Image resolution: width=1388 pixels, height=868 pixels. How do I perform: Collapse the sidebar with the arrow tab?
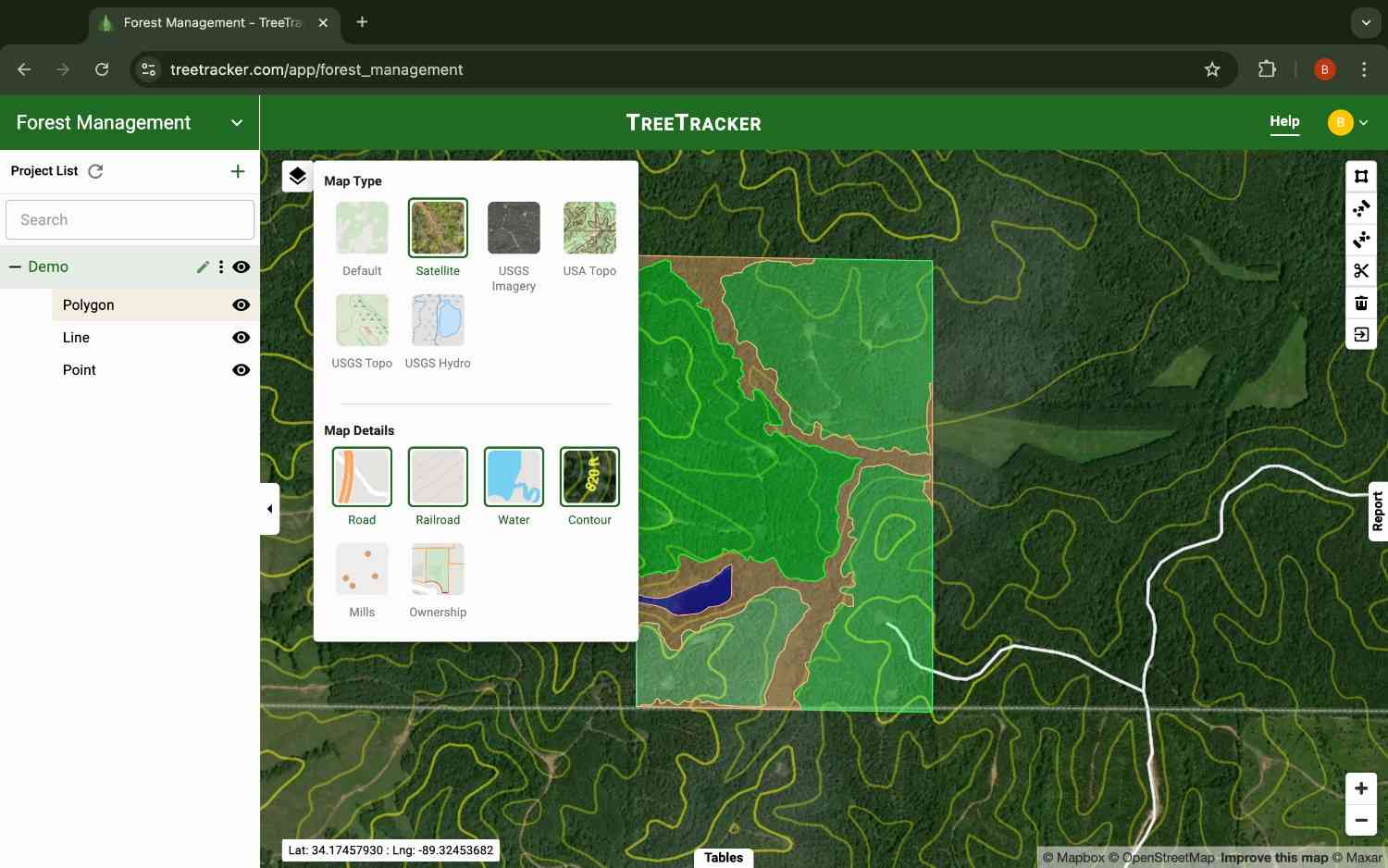click(269, 508)
